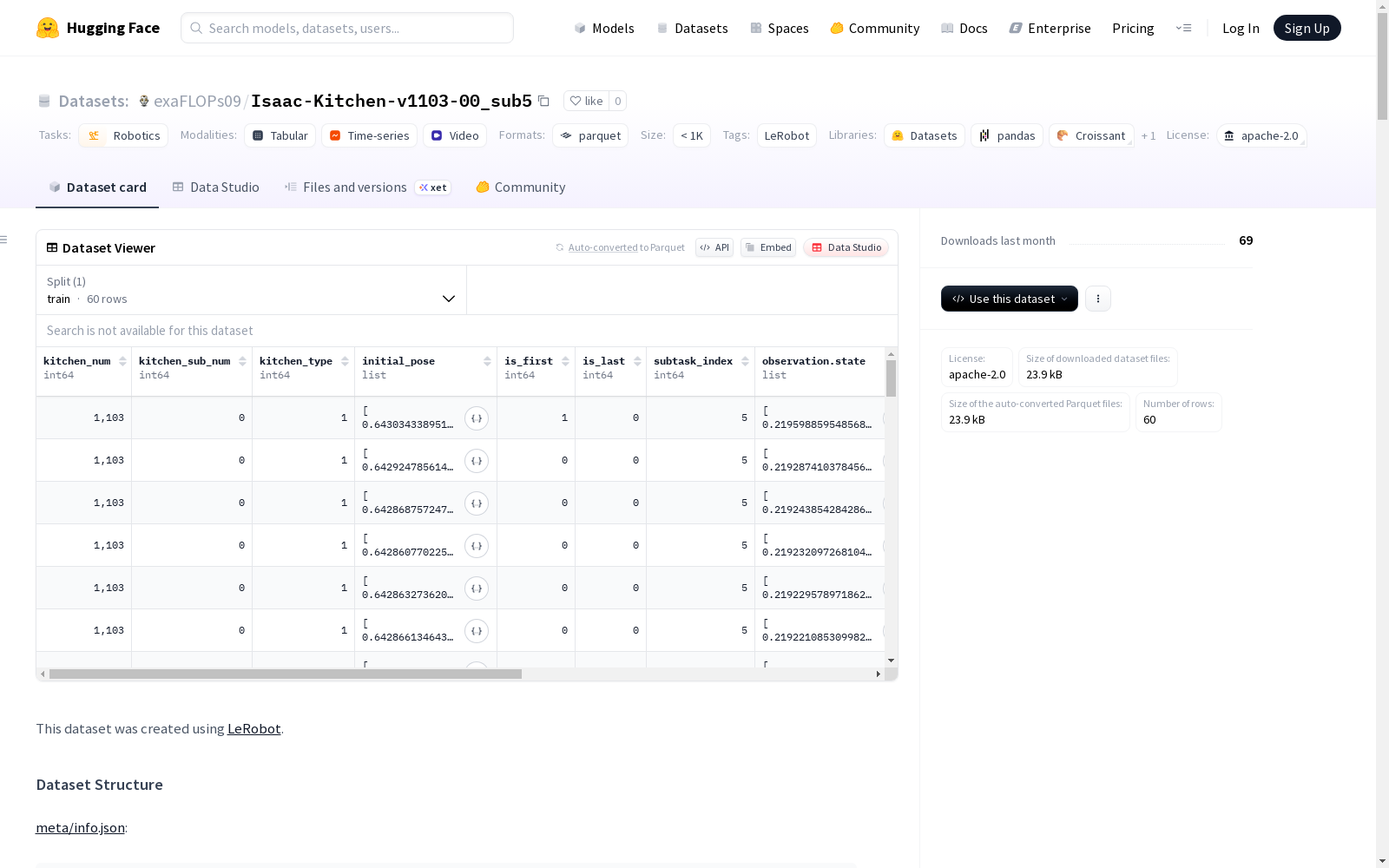Open the dataset Community tab
The image size is (1389, 868).
tap(521, 187)
